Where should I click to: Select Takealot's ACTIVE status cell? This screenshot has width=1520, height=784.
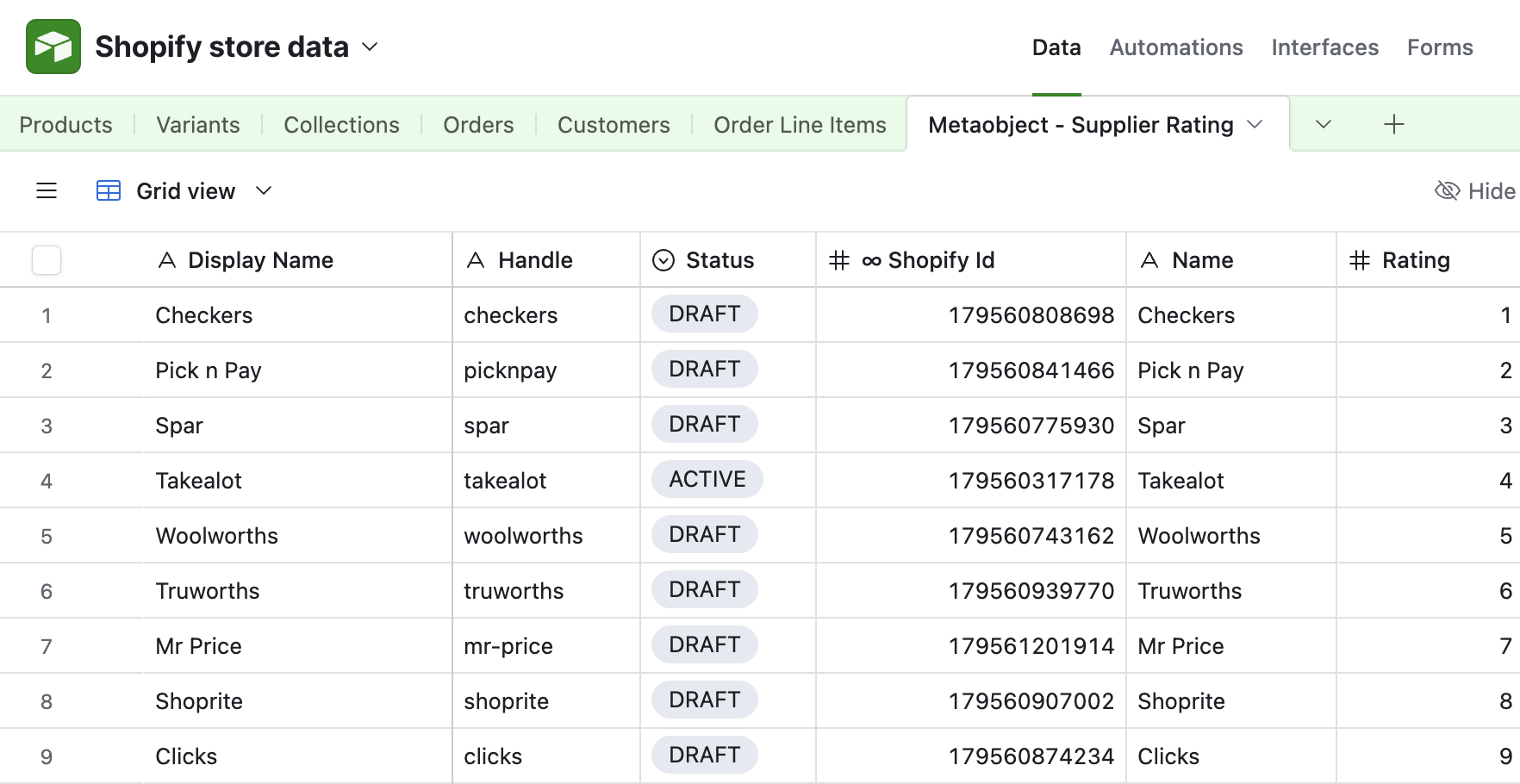point(707,479)
